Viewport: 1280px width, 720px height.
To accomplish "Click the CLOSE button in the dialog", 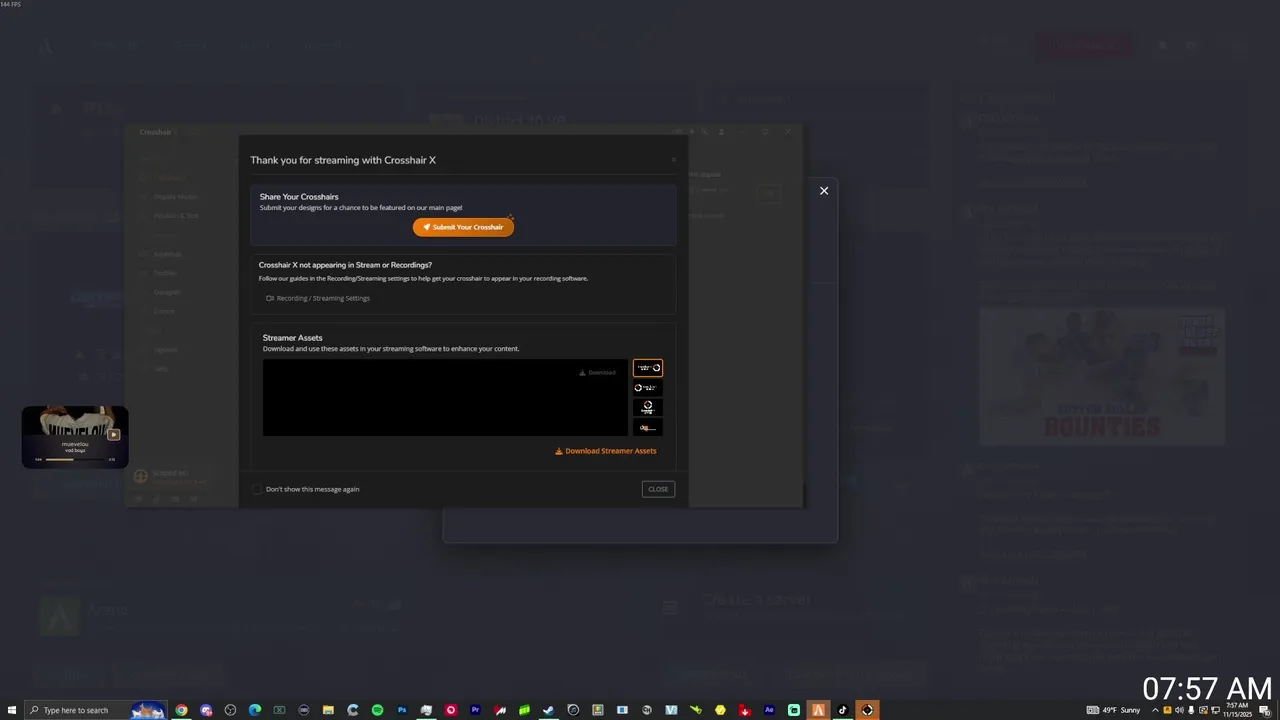I will [x=658, y=489].
